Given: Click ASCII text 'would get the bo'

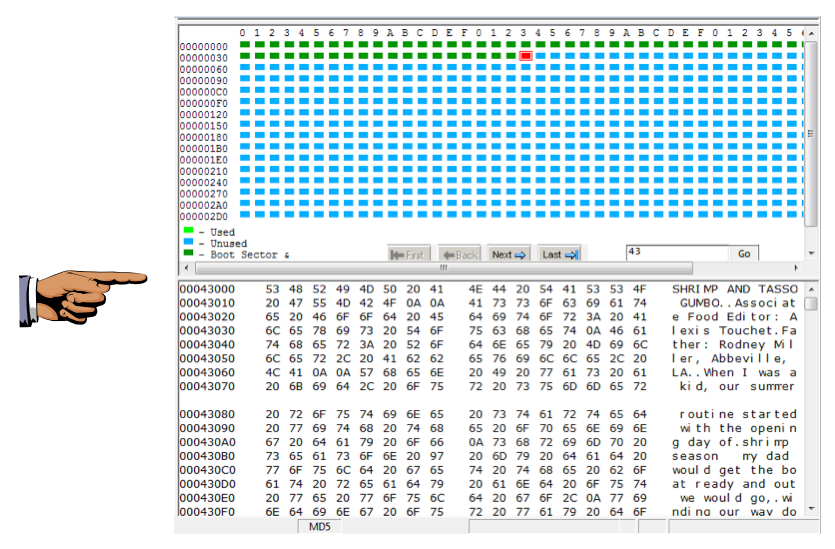Looking at the screenshot, I should [x=734, y=470].
